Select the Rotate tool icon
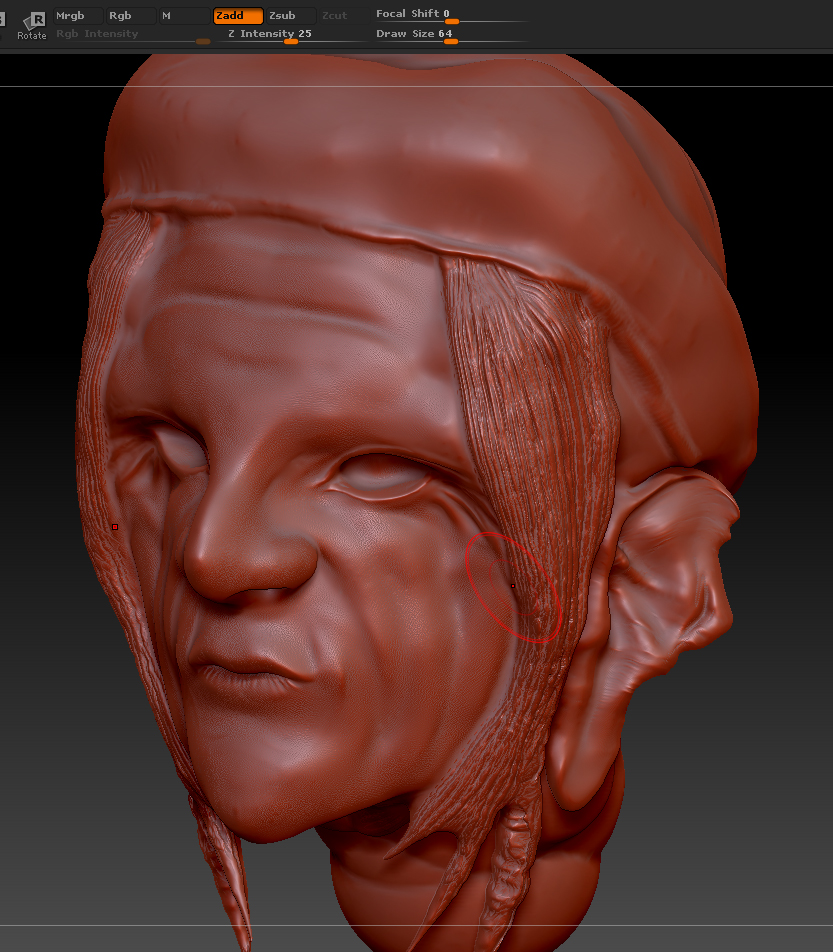 click(32, 26)
